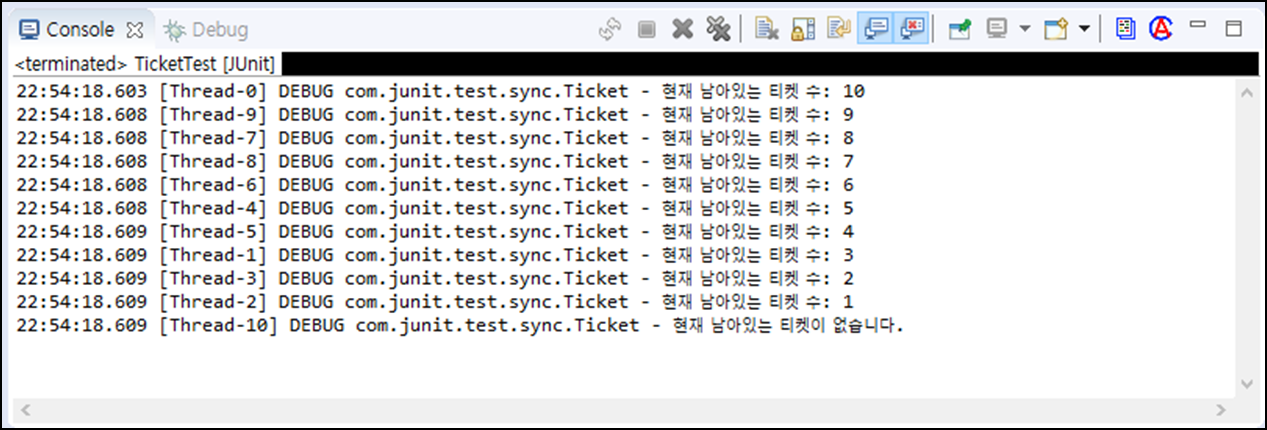Screen dimensions: 1267x430
Task: Select the Thread-7 log line
Action: pos(435,137)
